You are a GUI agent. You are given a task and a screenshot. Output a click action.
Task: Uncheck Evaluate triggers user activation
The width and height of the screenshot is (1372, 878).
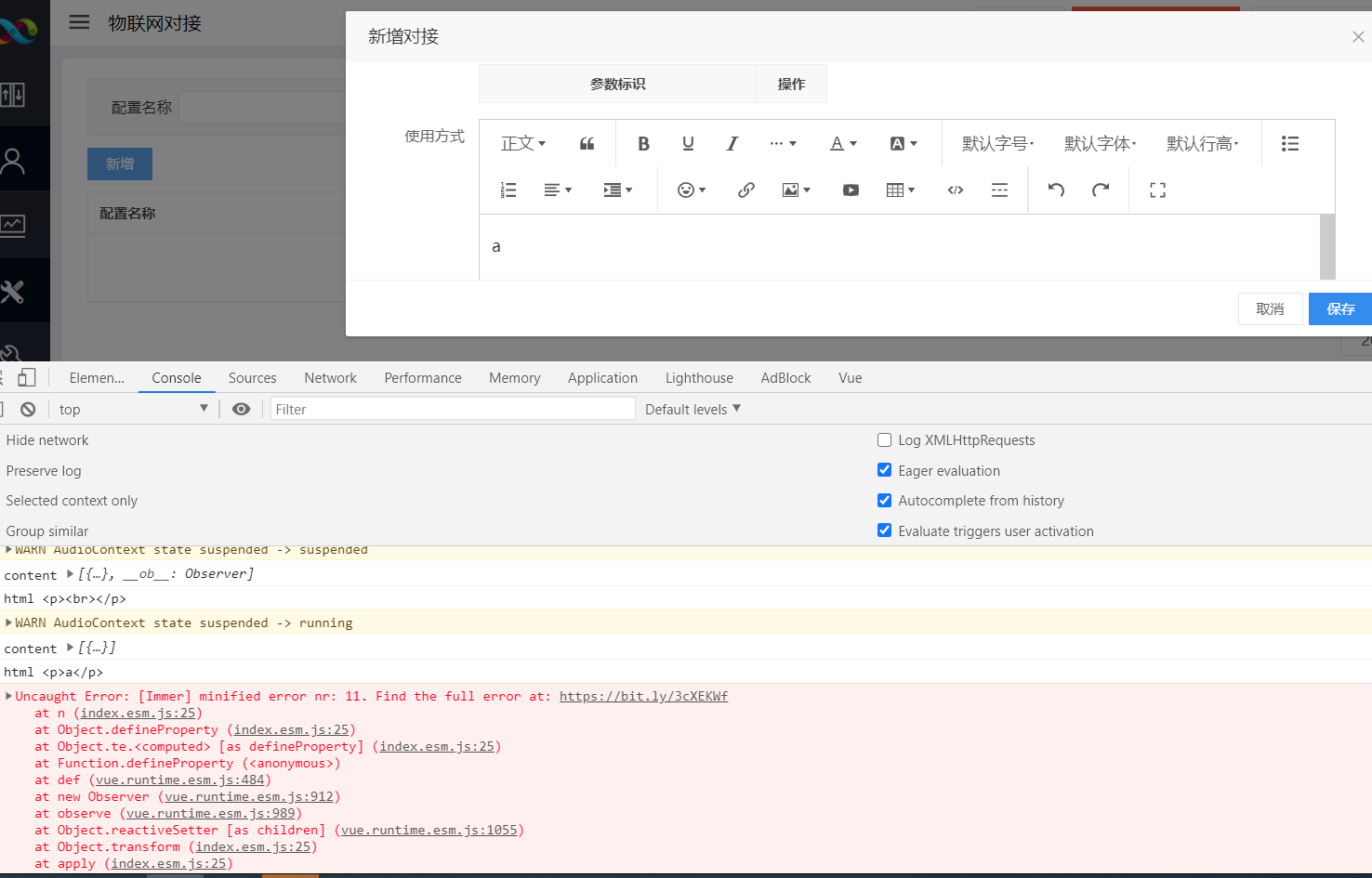coord(885,531)
